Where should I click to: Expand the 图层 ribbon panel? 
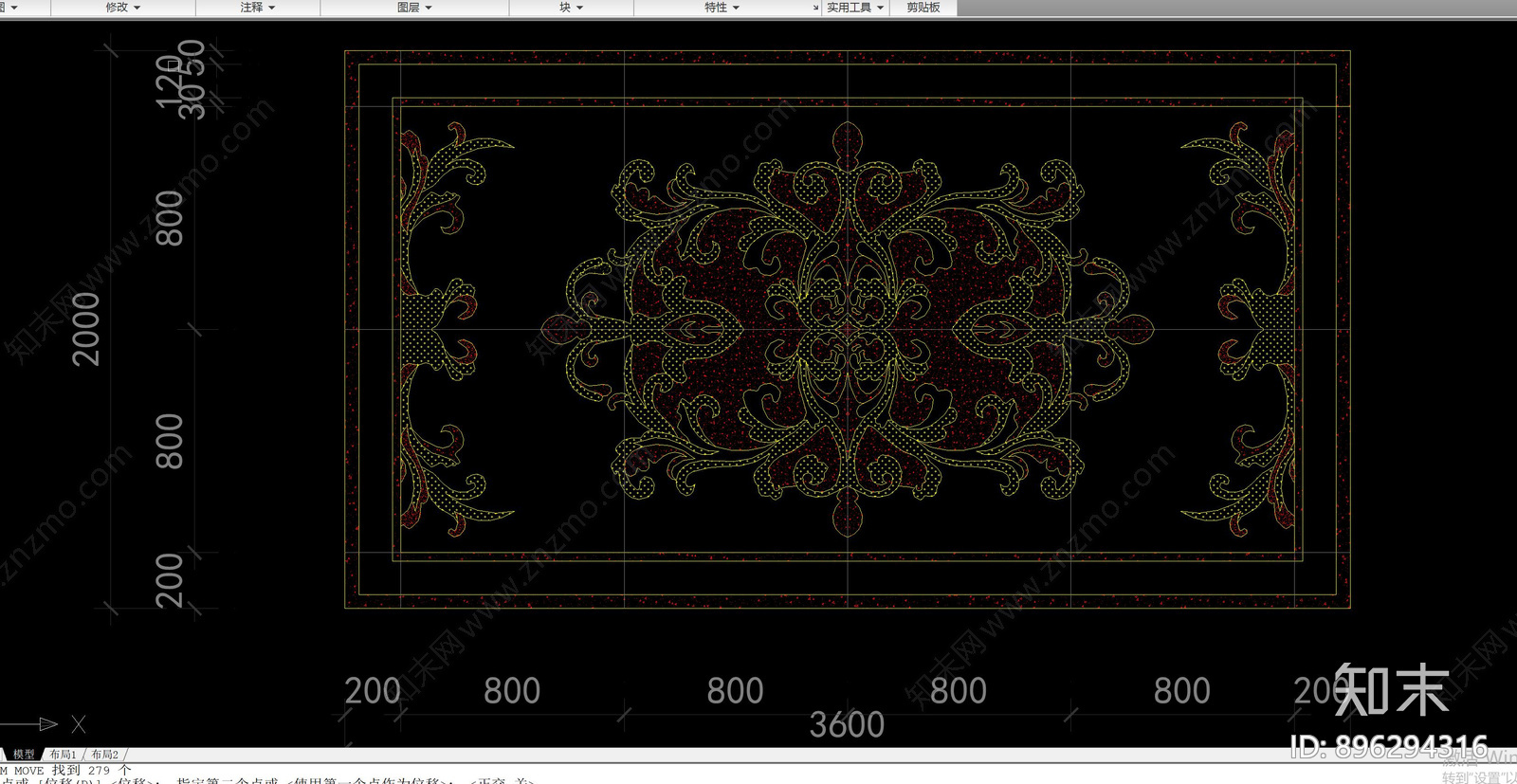pos(414,8)
